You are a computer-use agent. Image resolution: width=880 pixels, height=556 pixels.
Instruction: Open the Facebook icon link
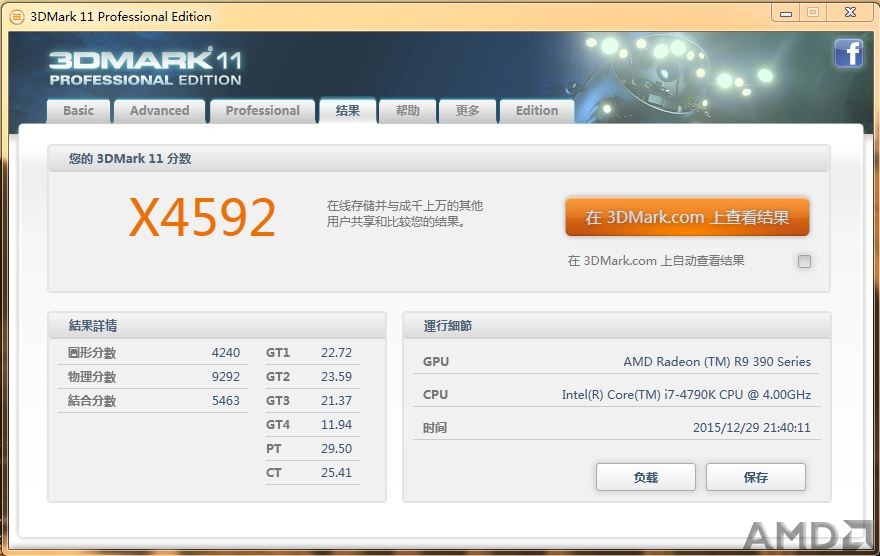pos(849,54)
